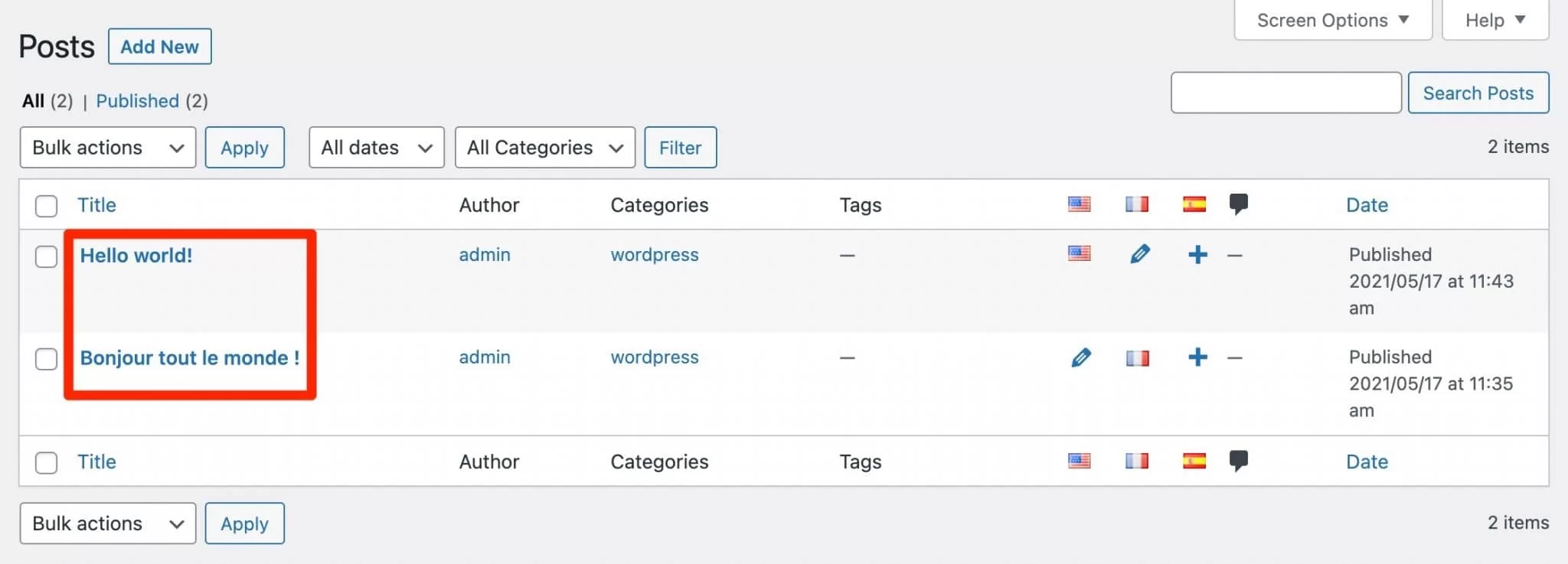The height and width of the screenshot is (564, 1568).
Task: Click the Filter button
Action: point(681,147)
